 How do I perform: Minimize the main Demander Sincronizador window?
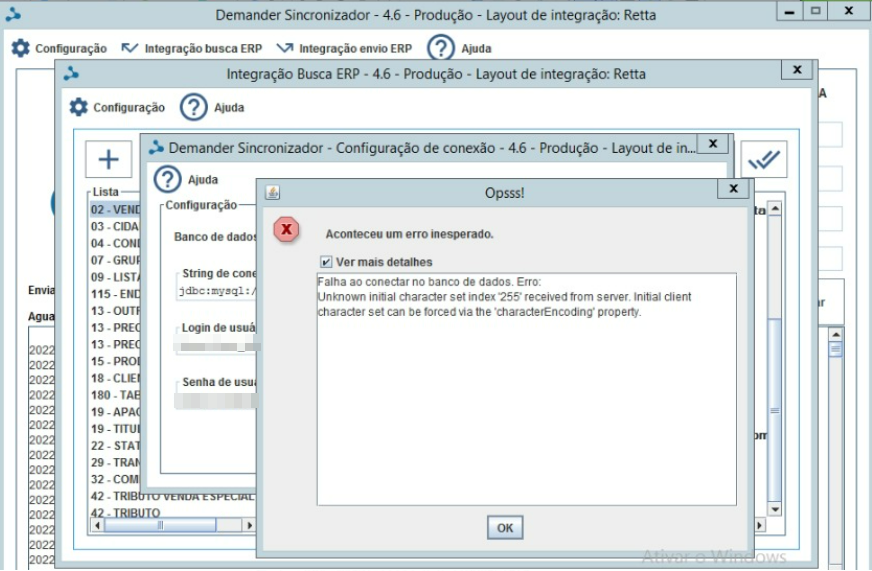[x=789, y=11]
